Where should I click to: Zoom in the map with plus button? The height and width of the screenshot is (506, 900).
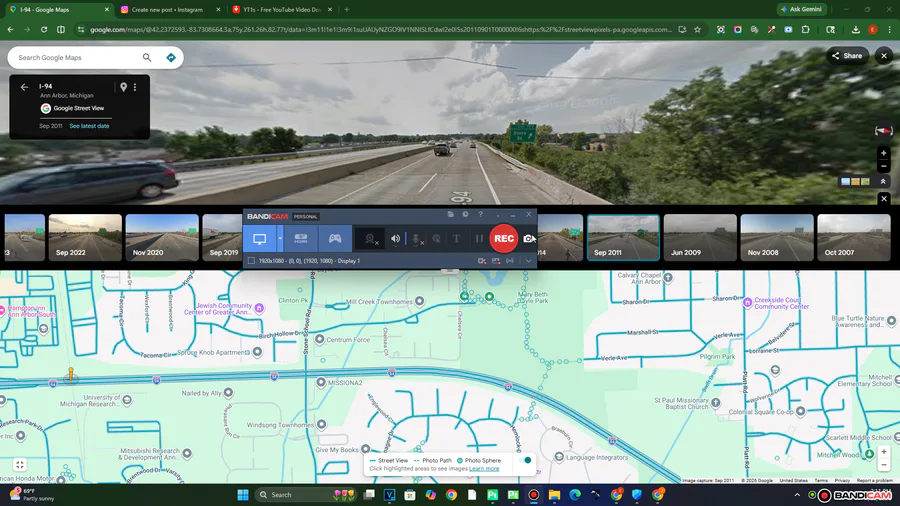tap(883, 451)
